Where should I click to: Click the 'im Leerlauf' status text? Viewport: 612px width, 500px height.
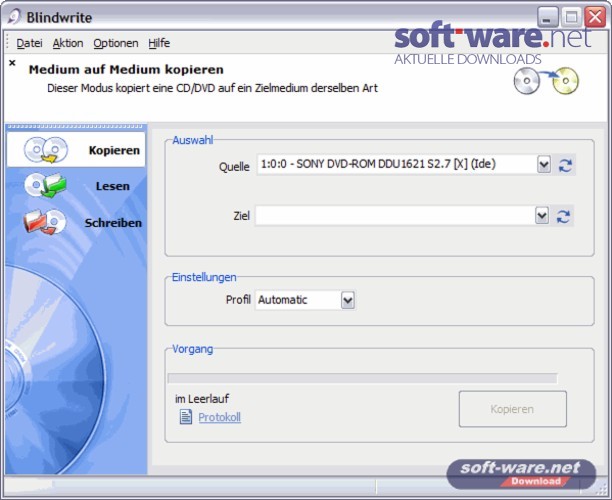[x=202, y=399]
